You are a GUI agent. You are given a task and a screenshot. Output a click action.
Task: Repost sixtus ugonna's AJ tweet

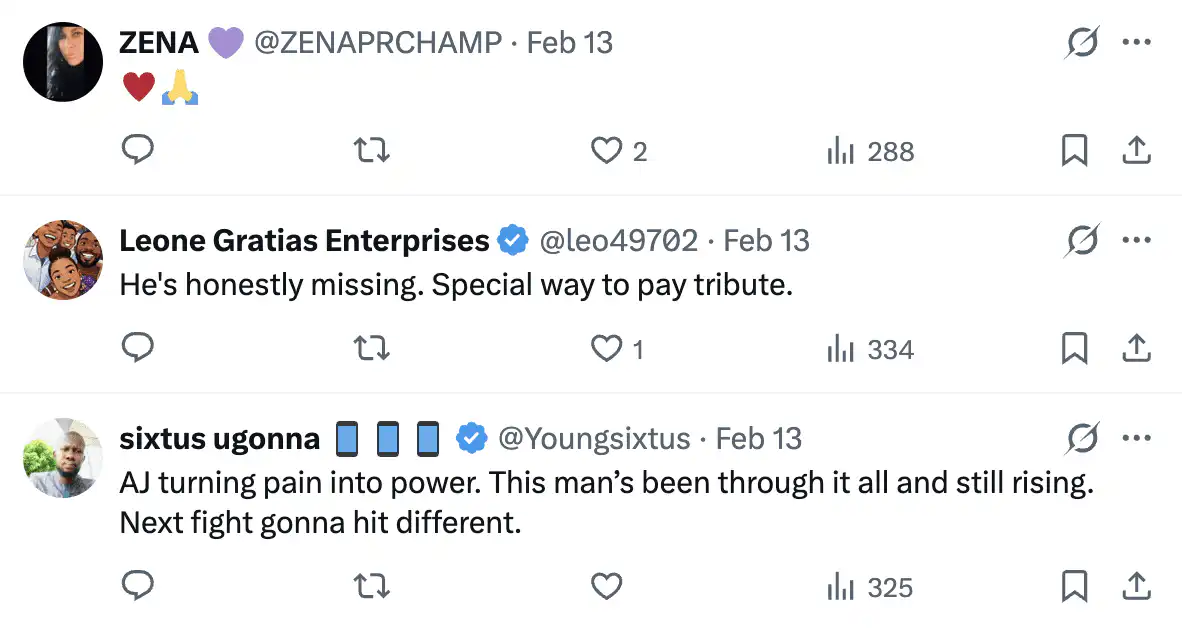coord(372,587)
